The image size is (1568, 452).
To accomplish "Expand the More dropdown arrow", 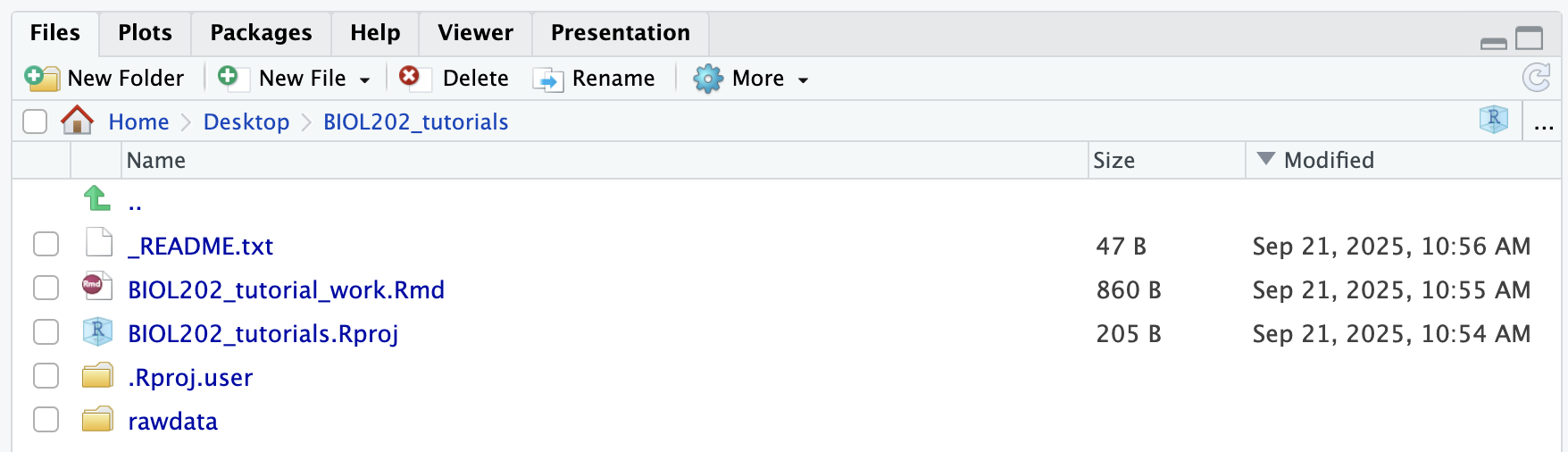I will pyautogui.click(x=803, y=80).
